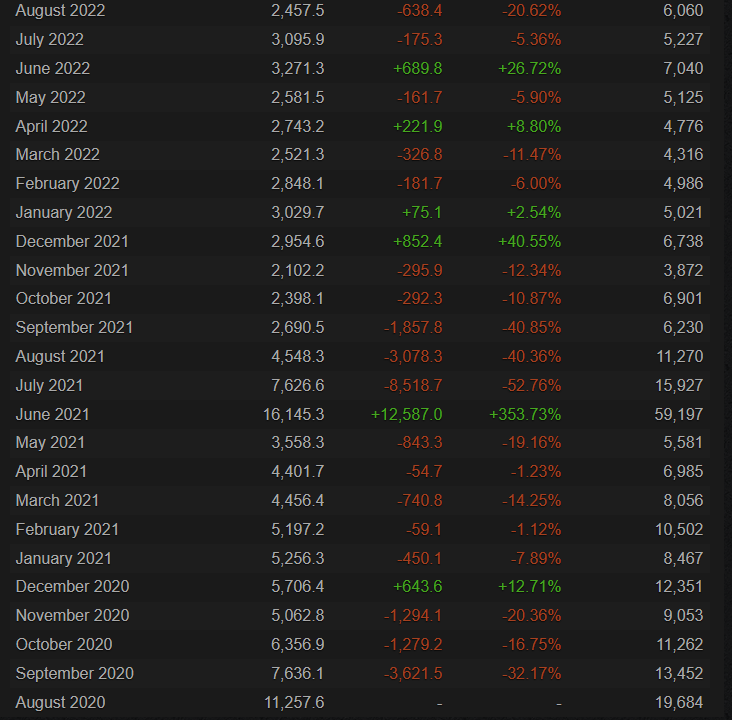The image size is (732, 720).
Task: Select the peak players value 10,502
Action: click(x=679, y=529)
